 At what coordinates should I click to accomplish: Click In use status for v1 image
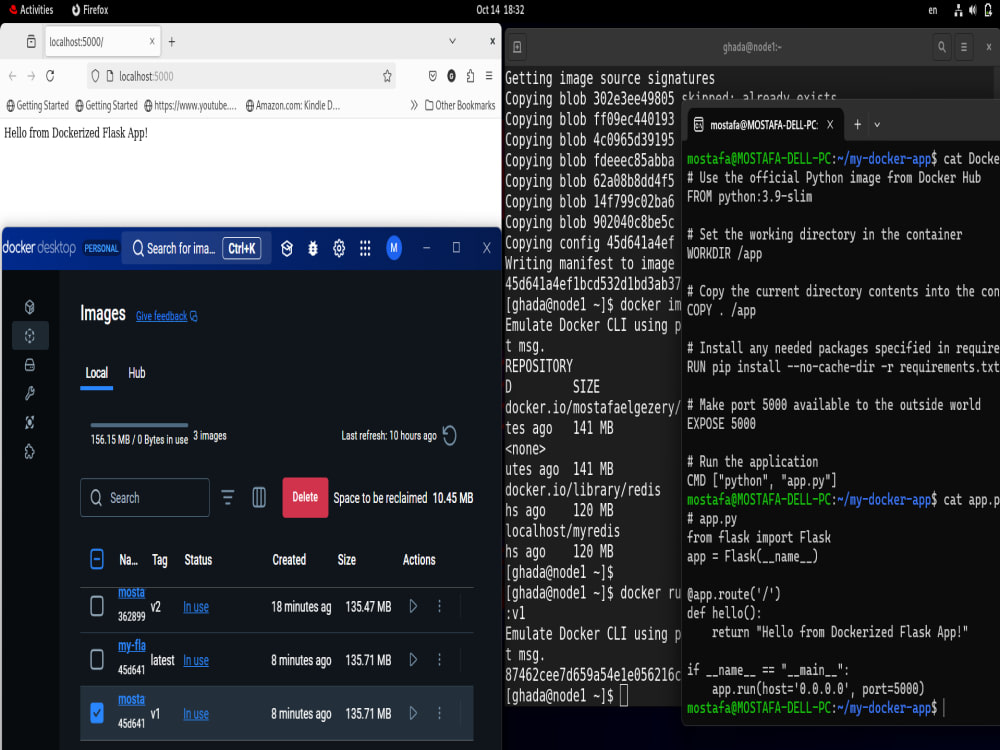[x=196, y=714]
